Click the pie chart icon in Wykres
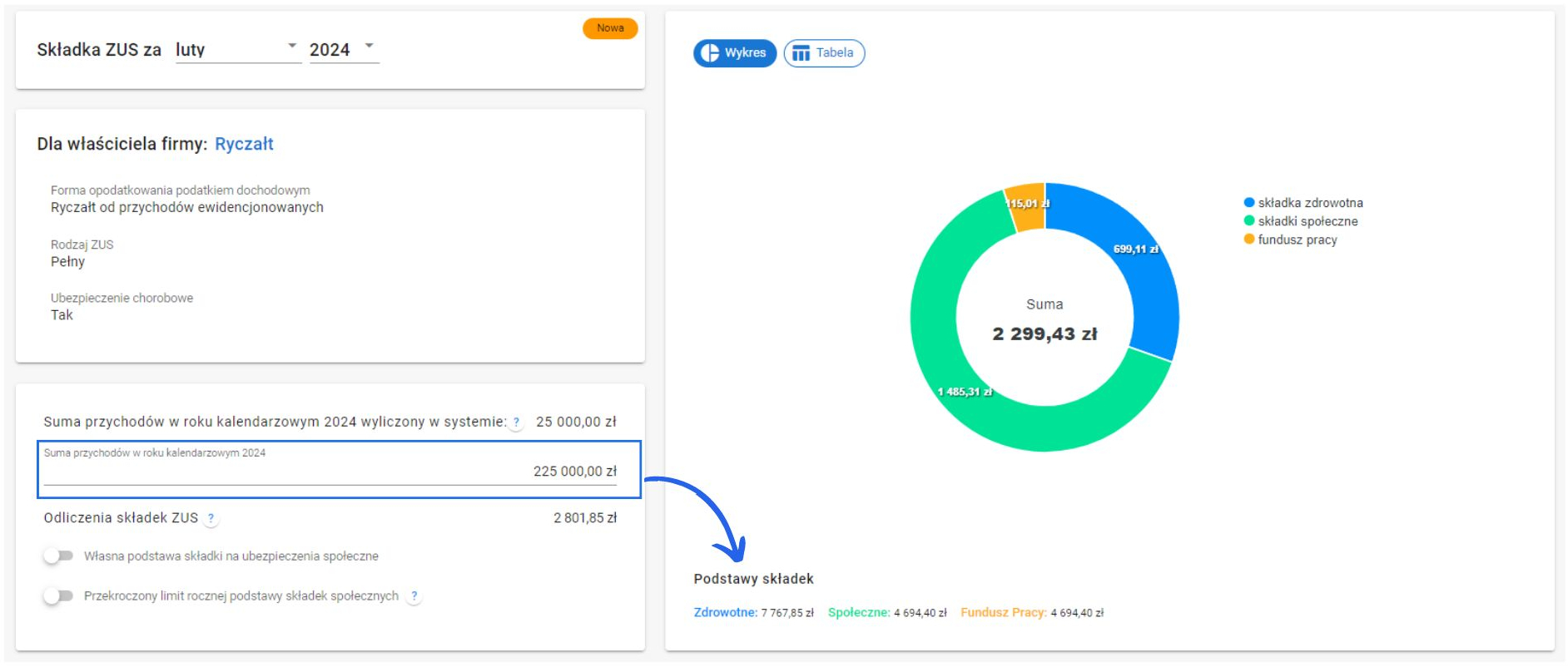This screenshot has height=667, width=1568. 709,53
